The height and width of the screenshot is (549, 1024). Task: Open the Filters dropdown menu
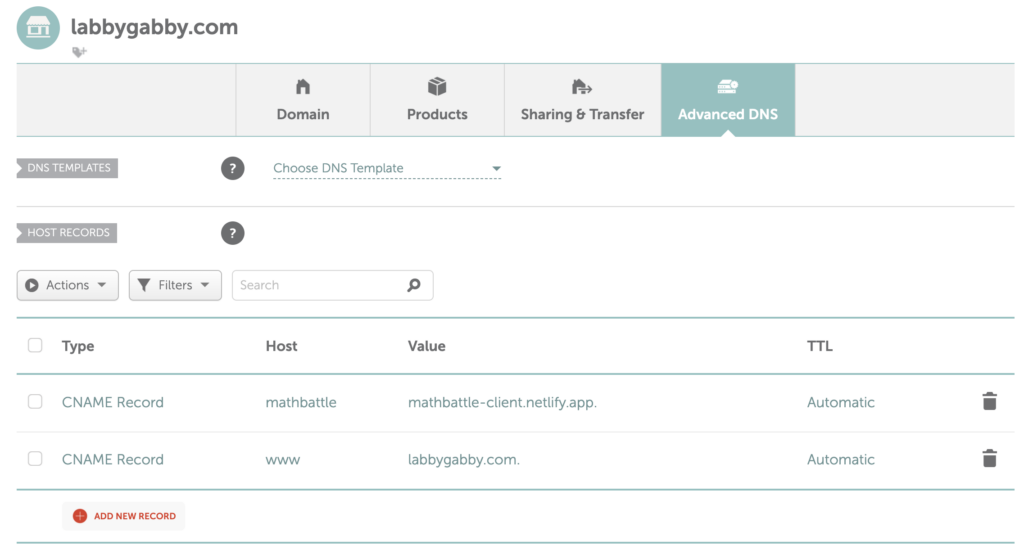[175, 285]
